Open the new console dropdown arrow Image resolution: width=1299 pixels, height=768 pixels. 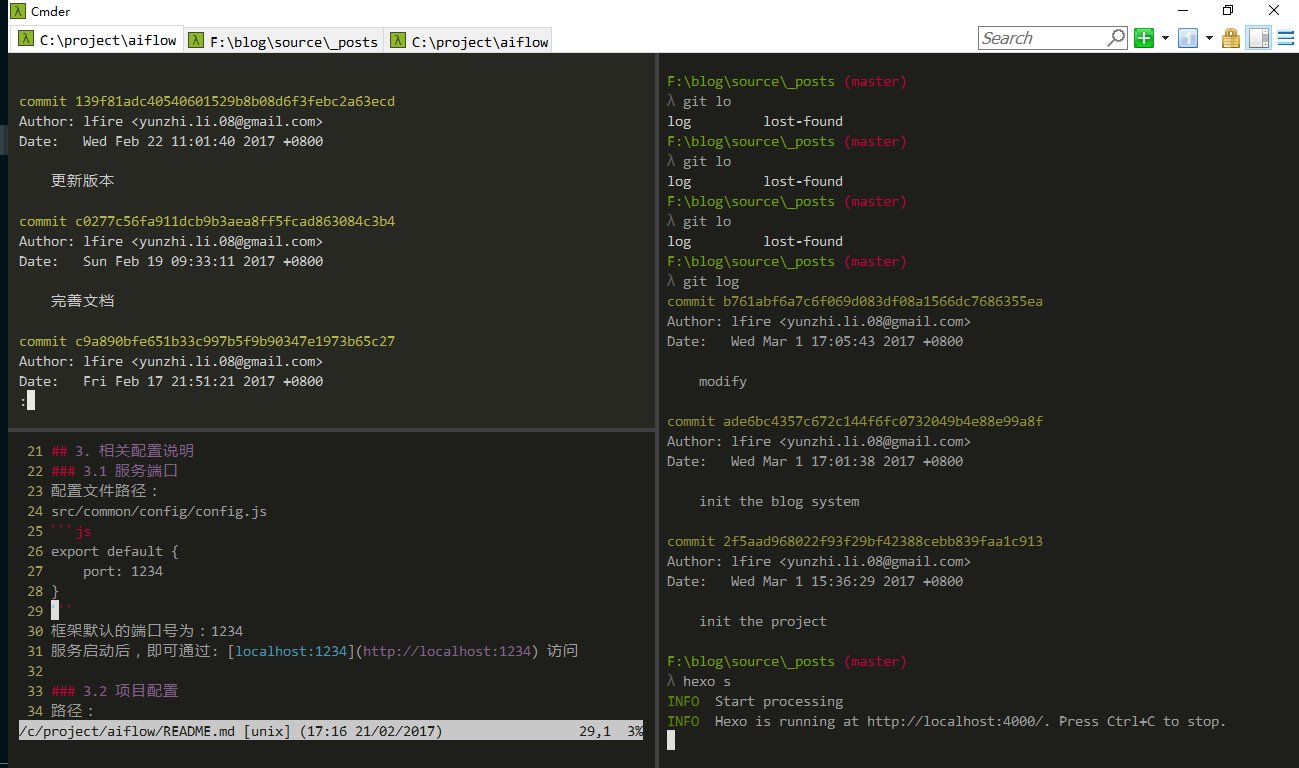coord(1165,39)
